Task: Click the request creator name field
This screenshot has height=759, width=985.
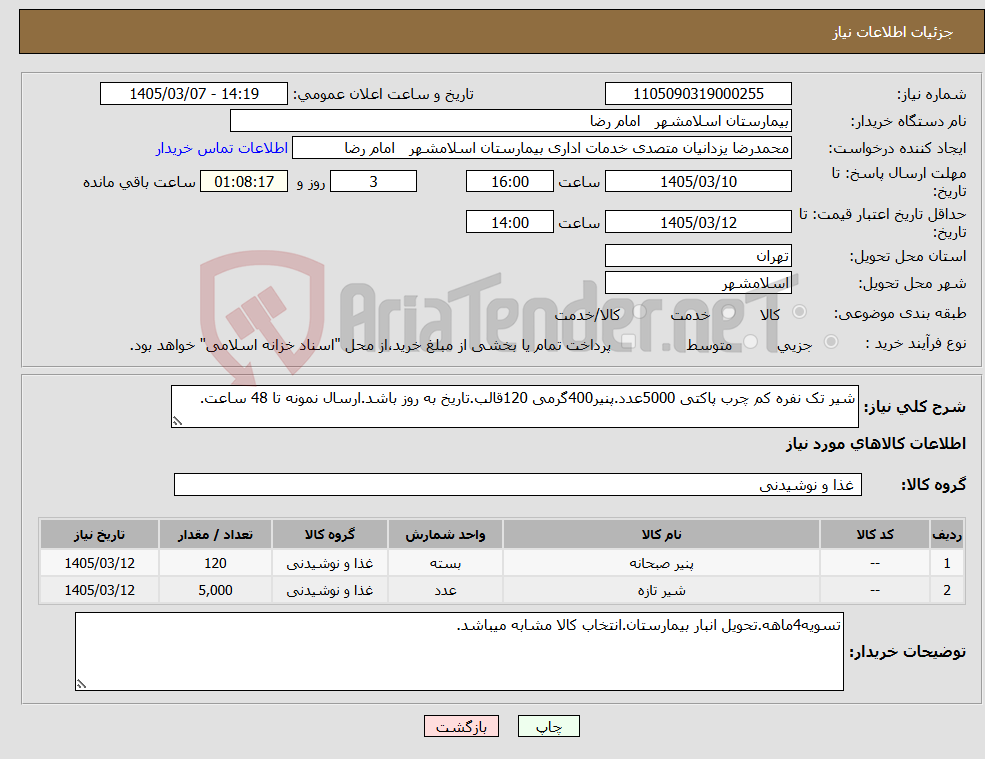Action: pyautogui.click(x=541, y=148)
